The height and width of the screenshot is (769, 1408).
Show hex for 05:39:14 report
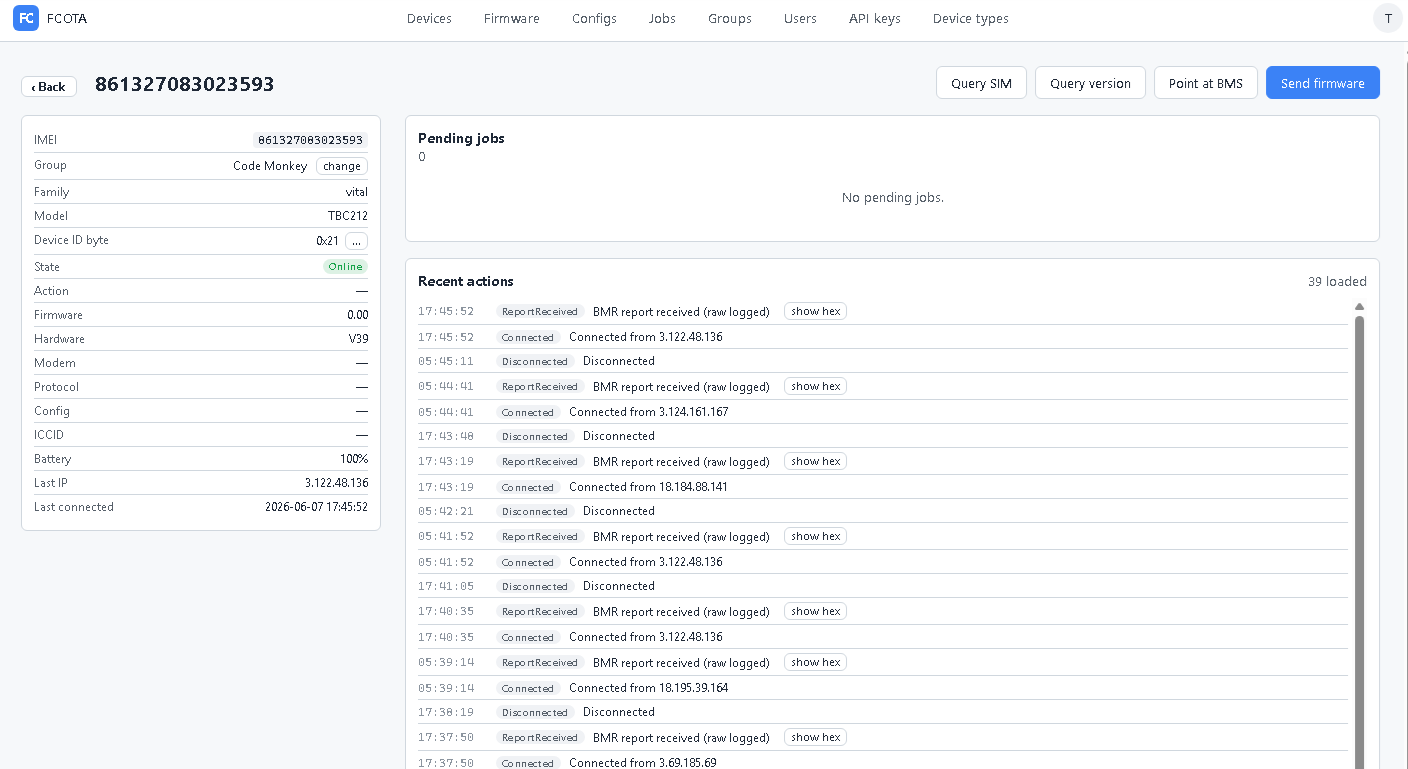click(815, 662)
